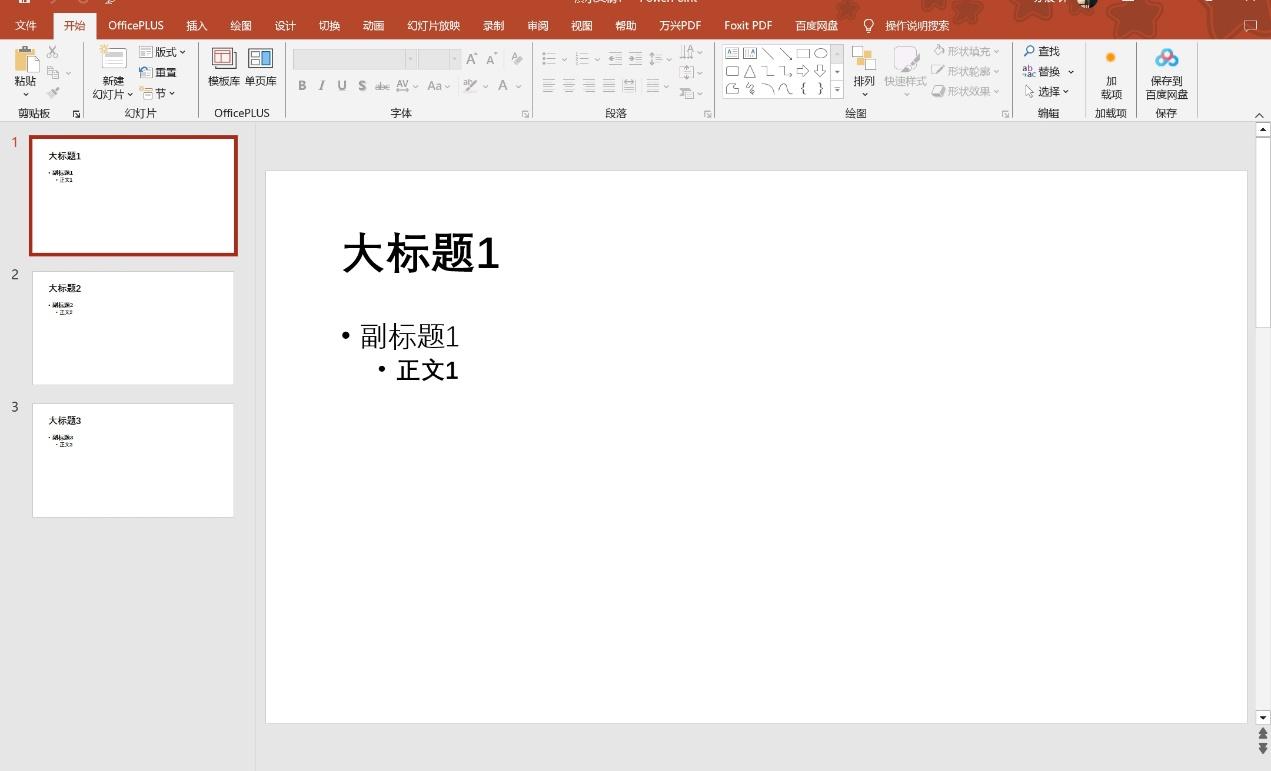Click the Reset (重置) slide button

point(158,72)
